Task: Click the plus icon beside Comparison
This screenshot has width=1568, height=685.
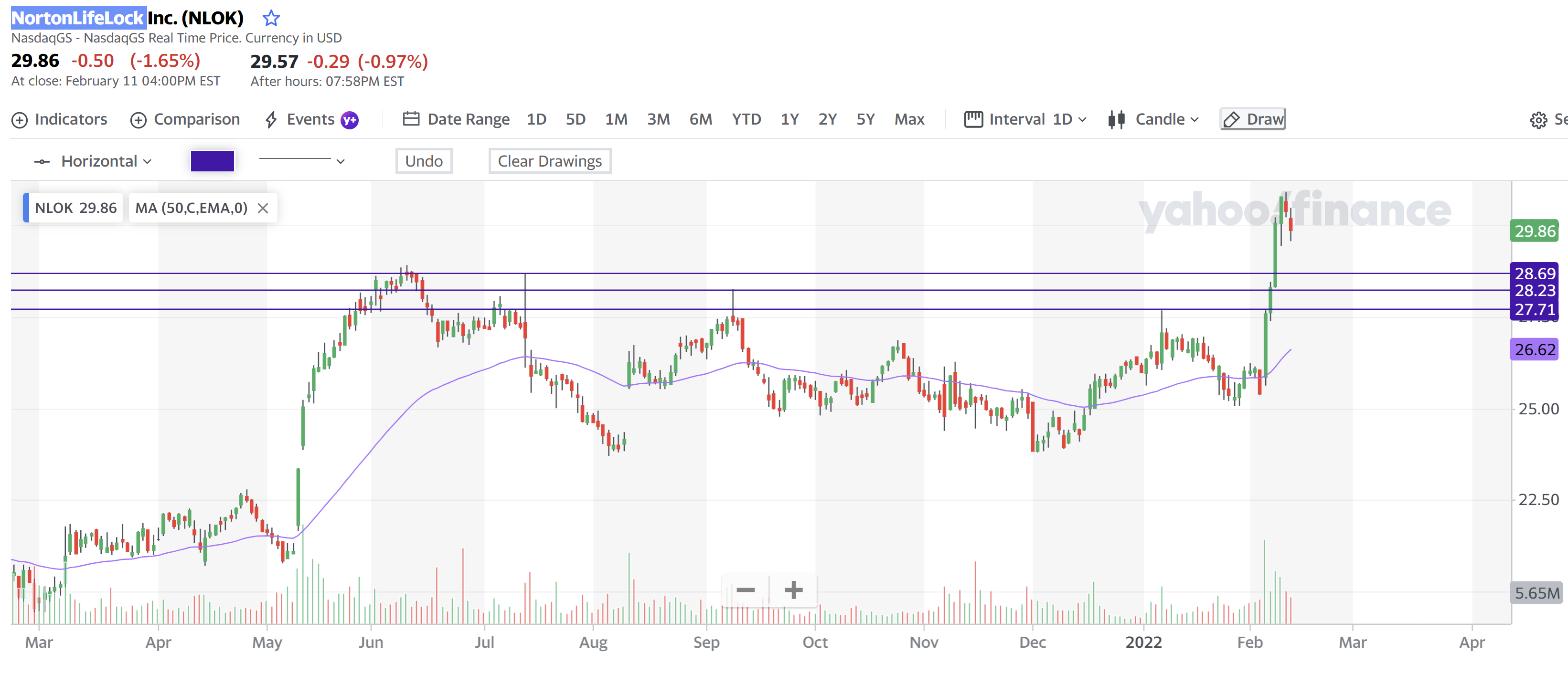Action: tap(138, 120)
